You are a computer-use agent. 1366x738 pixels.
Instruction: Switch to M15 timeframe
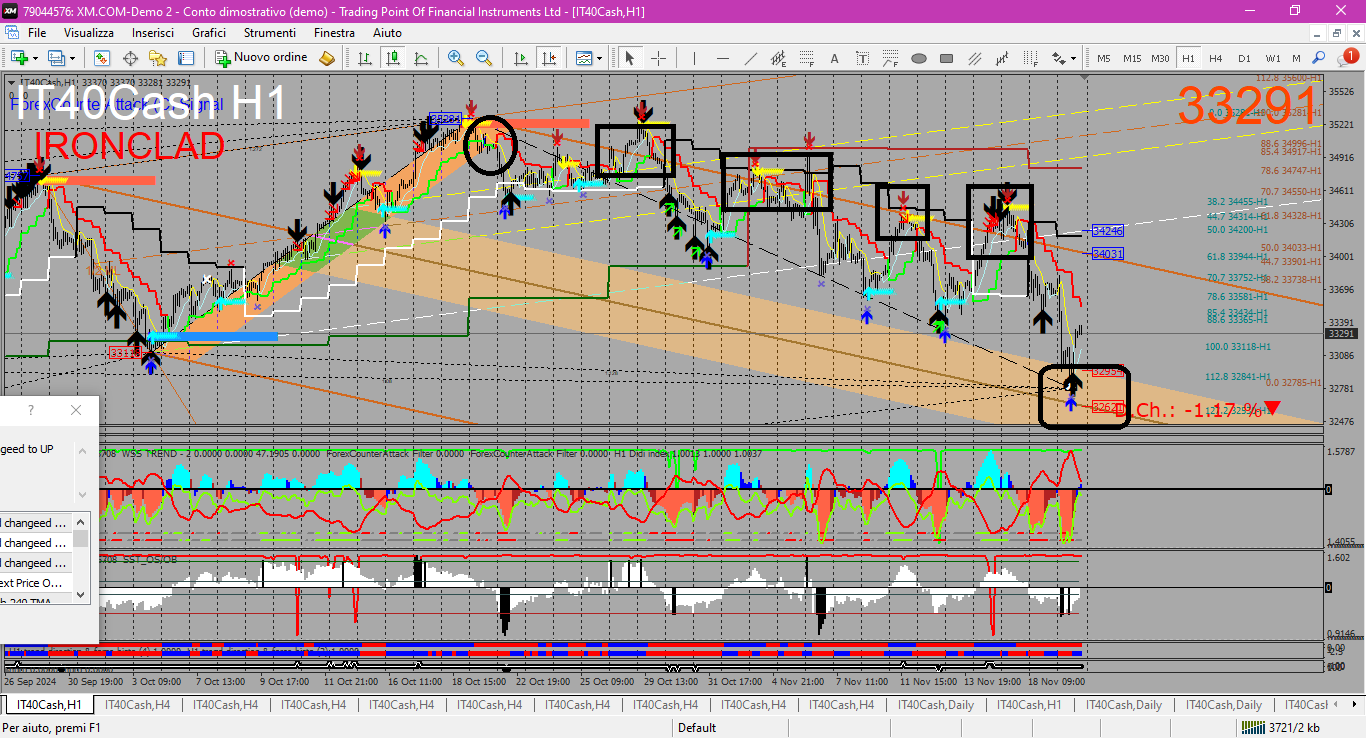(1132, 58)
